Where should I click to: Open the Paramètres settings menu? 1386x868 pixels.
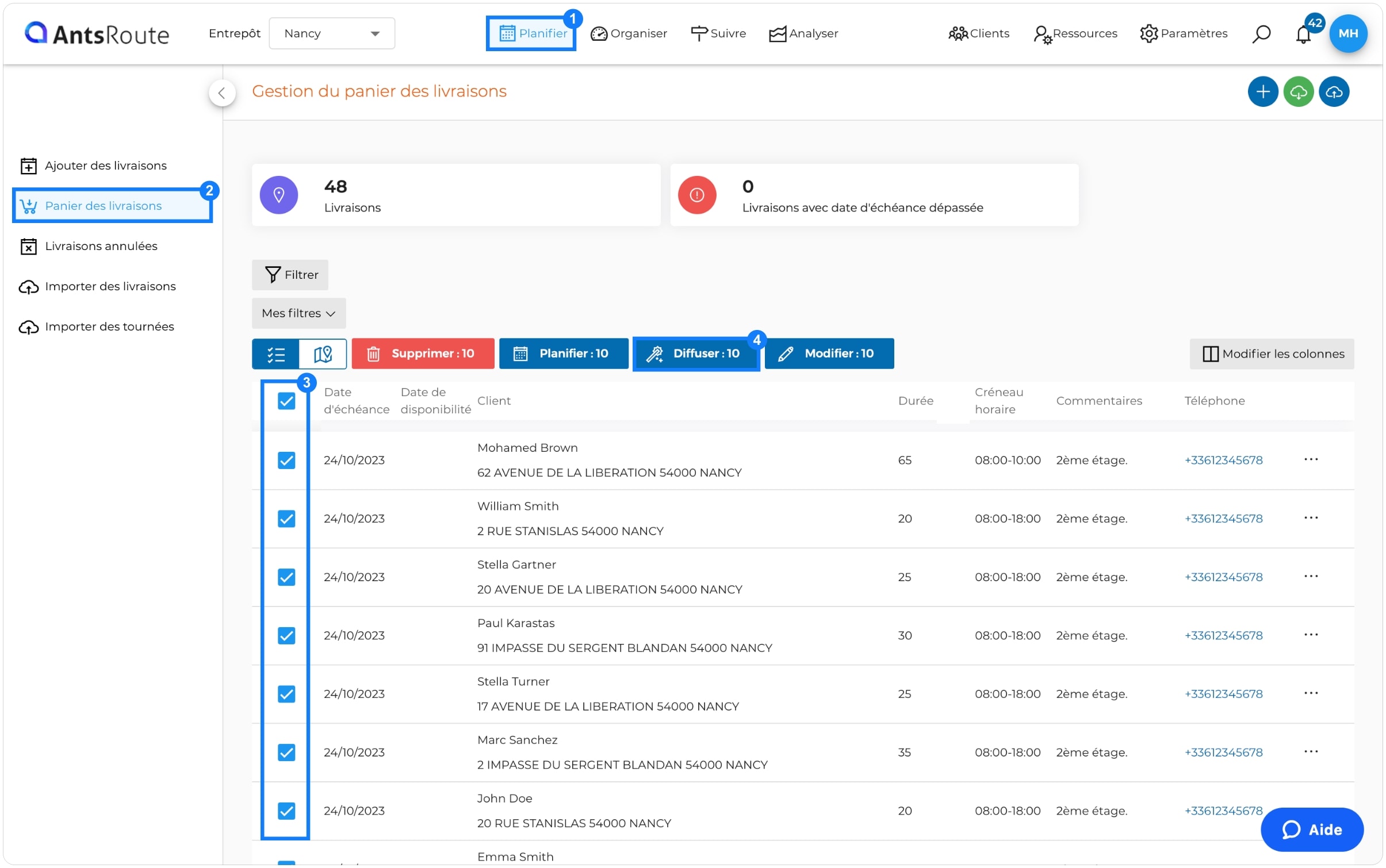point(1183,33)
